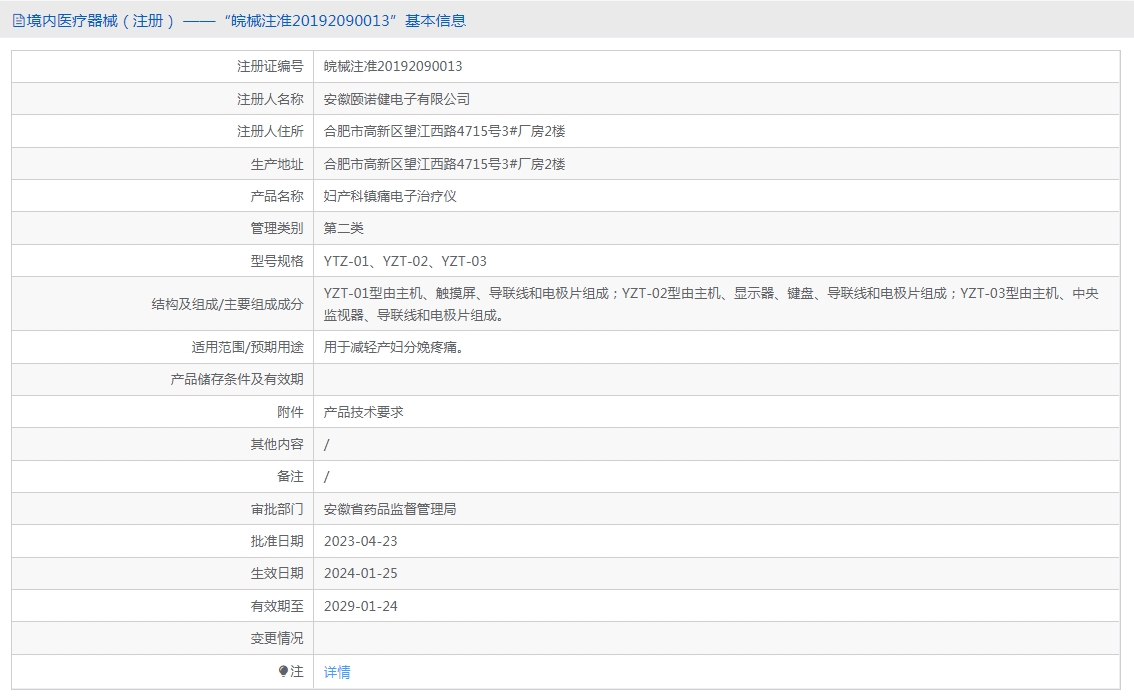Click the 结构及组成/主要组成成分 label
Image resolution: width=1134 pixels, height=700 pixels.
(x=227, y=304)
